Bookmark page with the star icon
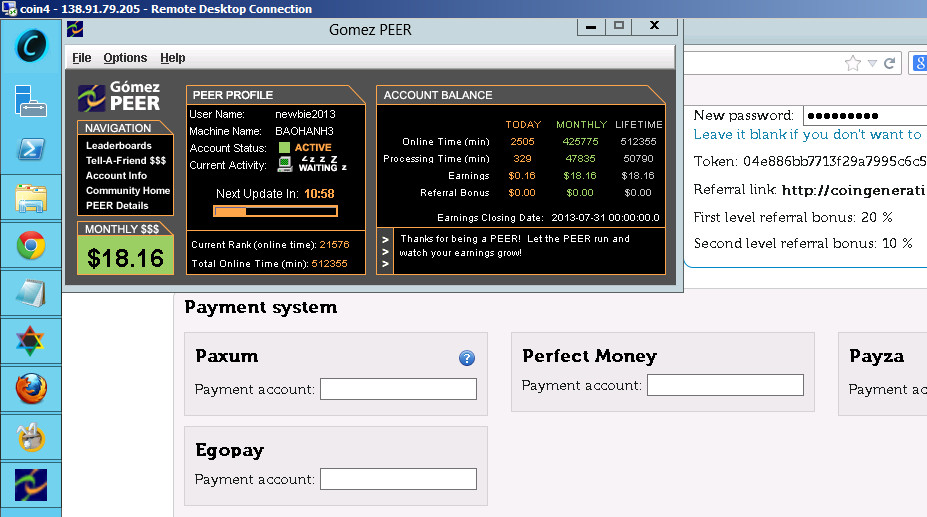 (852, 64)
